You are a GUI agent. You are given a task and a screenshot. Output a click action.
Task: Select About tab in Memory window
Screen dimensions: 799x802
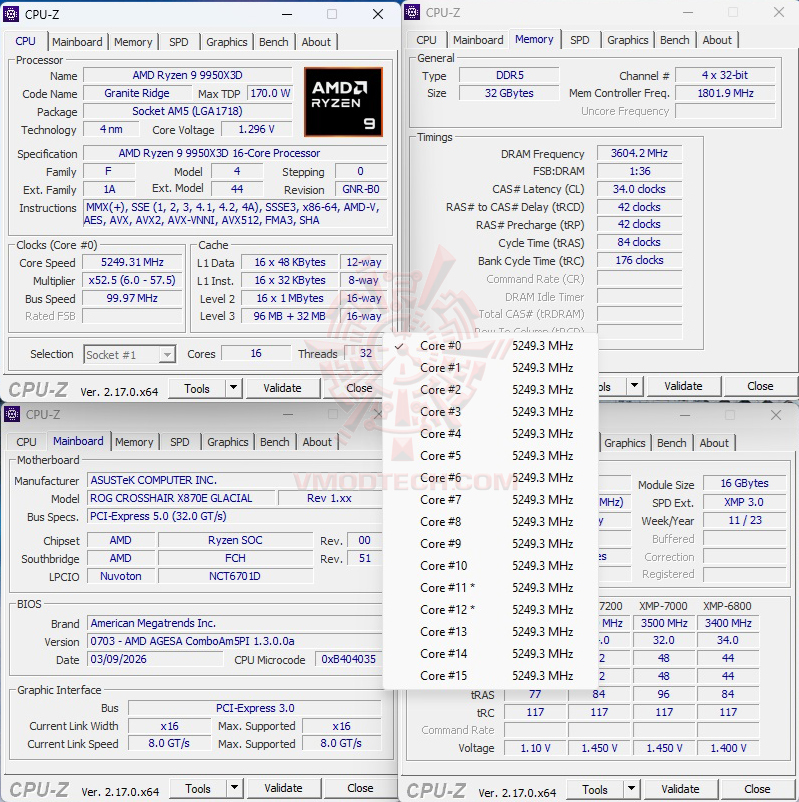point(717,40)
